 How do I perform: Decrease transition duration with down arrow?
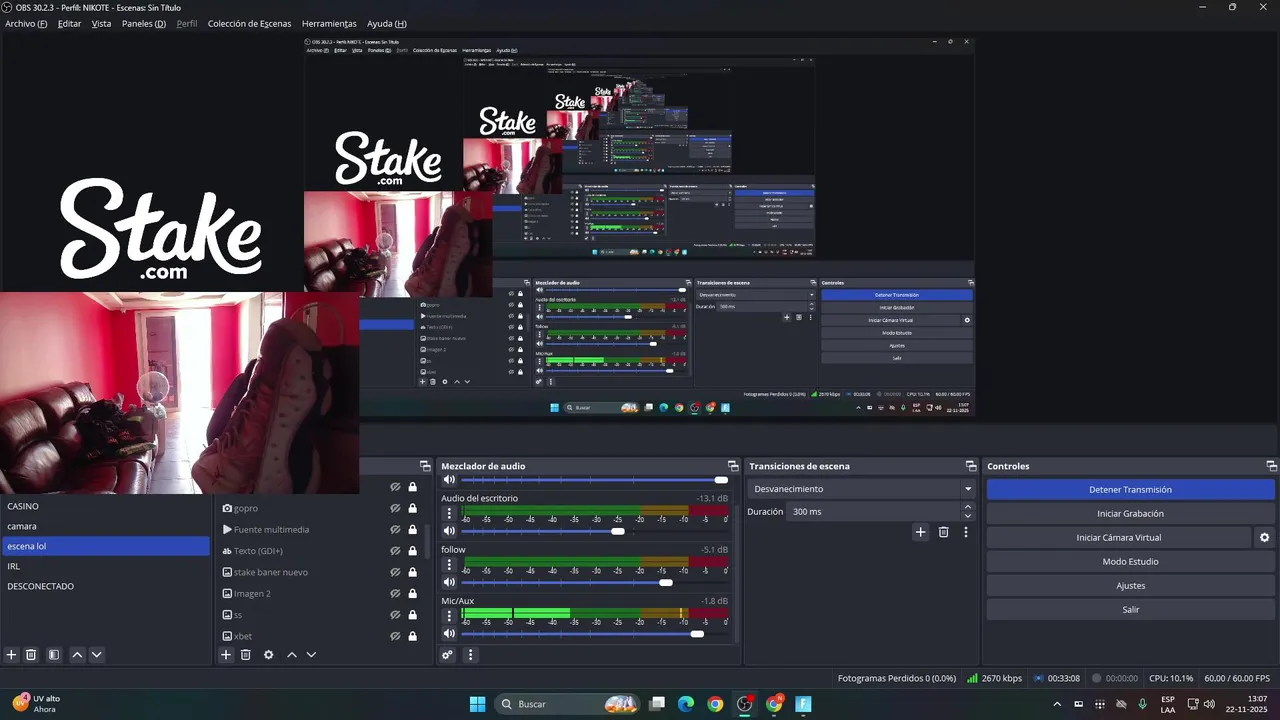coord(967,516)
